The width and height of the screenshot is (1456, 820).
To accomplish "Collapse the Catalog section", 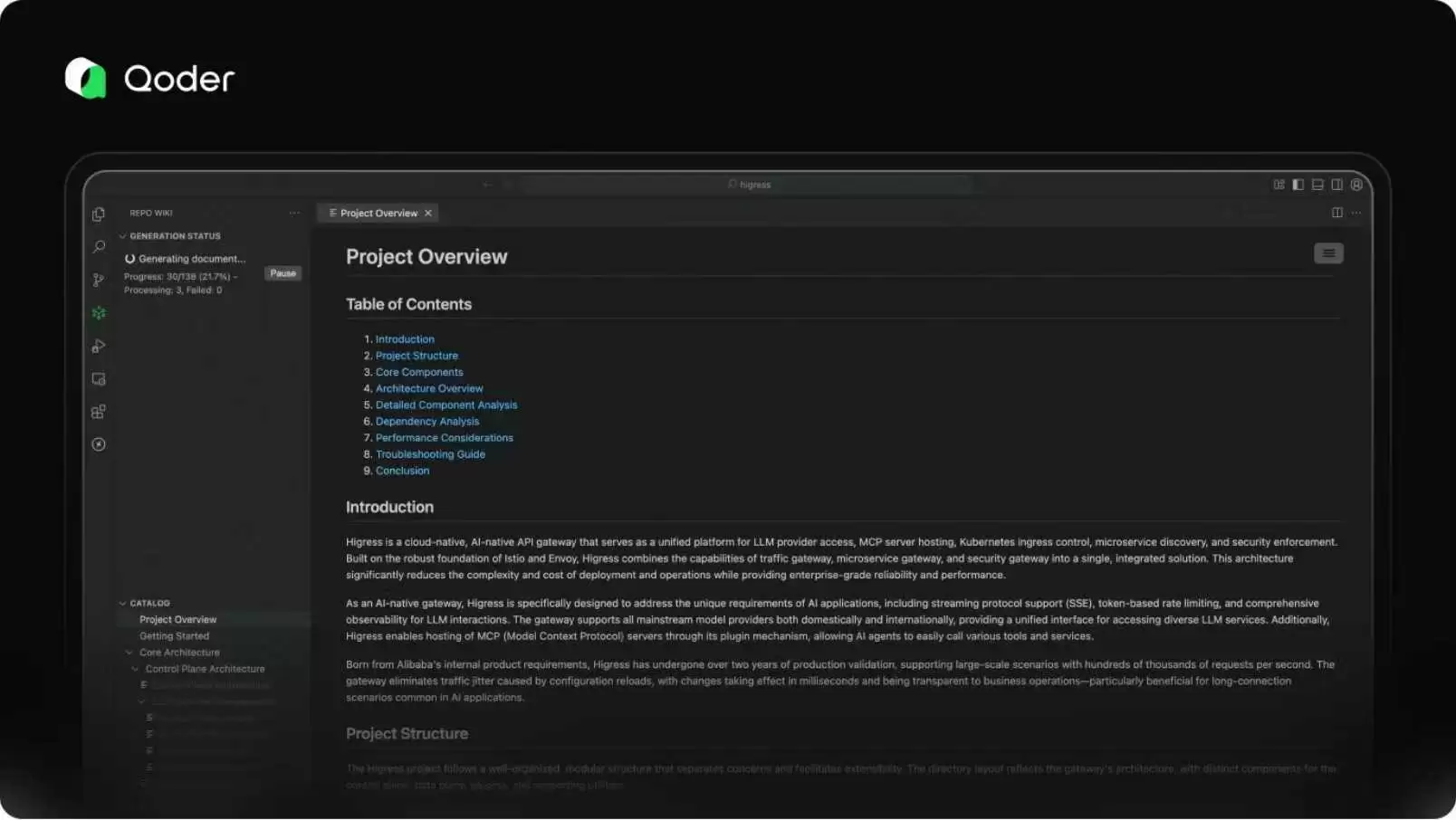I will click(123, 604).
